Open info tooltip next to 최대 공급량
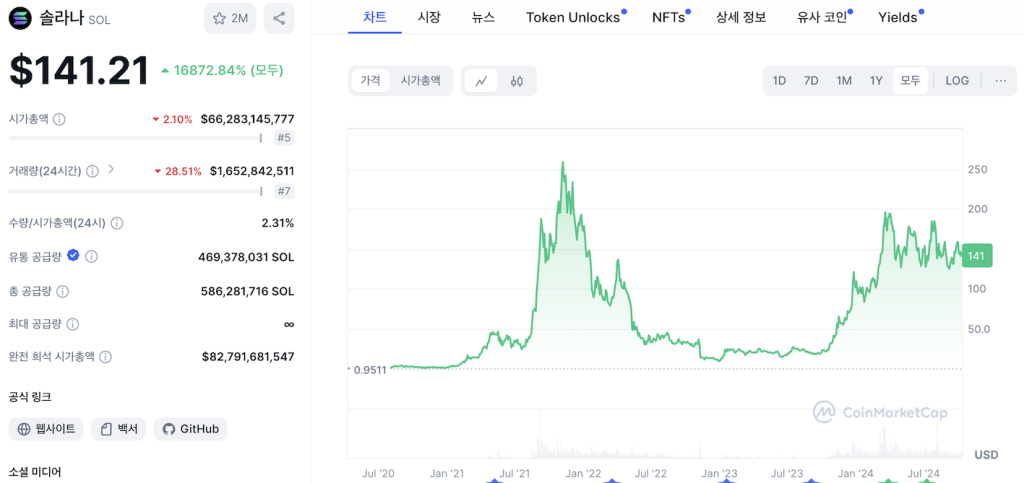 pos(73,324)
